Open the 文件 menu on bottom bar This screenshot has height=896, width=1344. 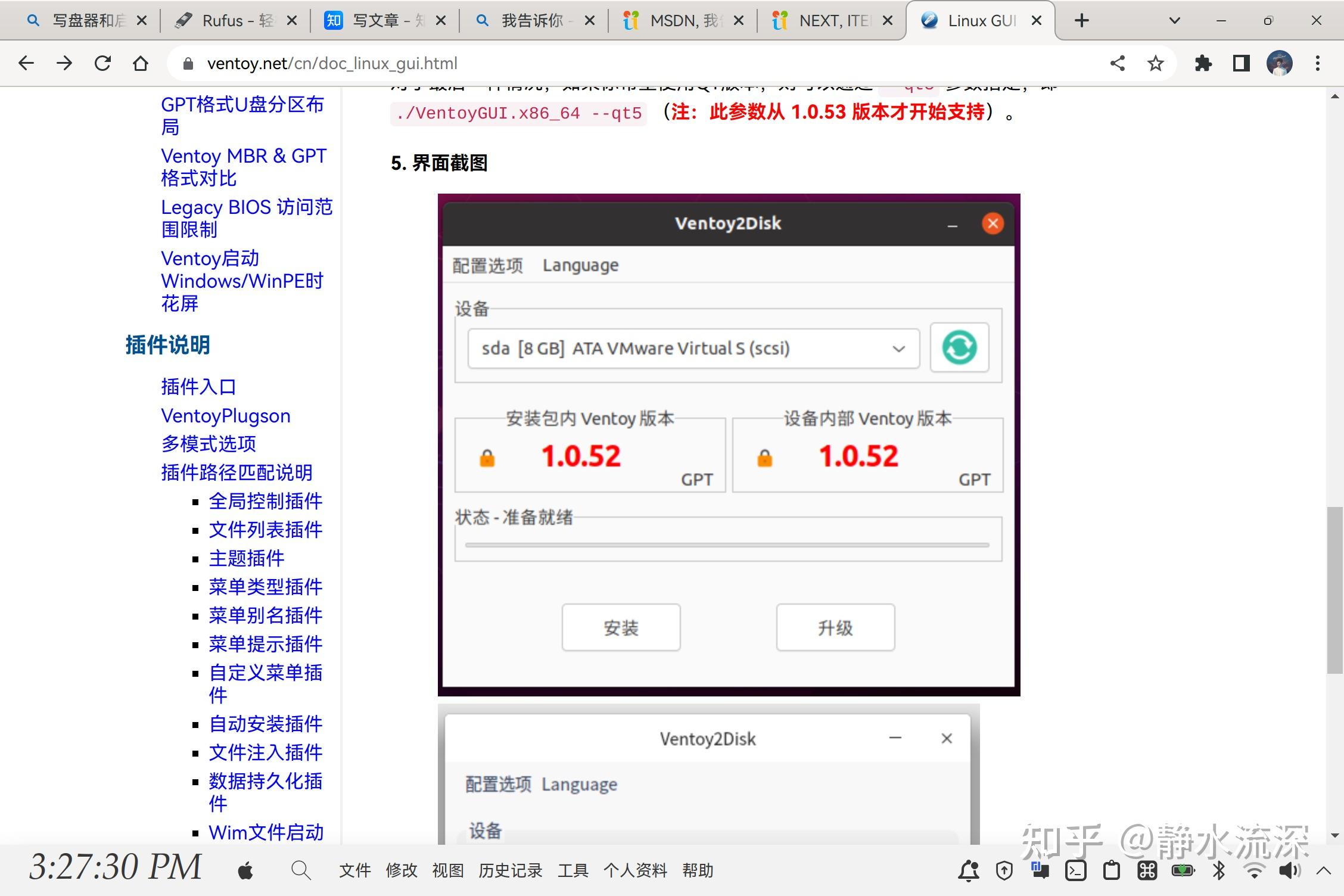tap(355, 871)
